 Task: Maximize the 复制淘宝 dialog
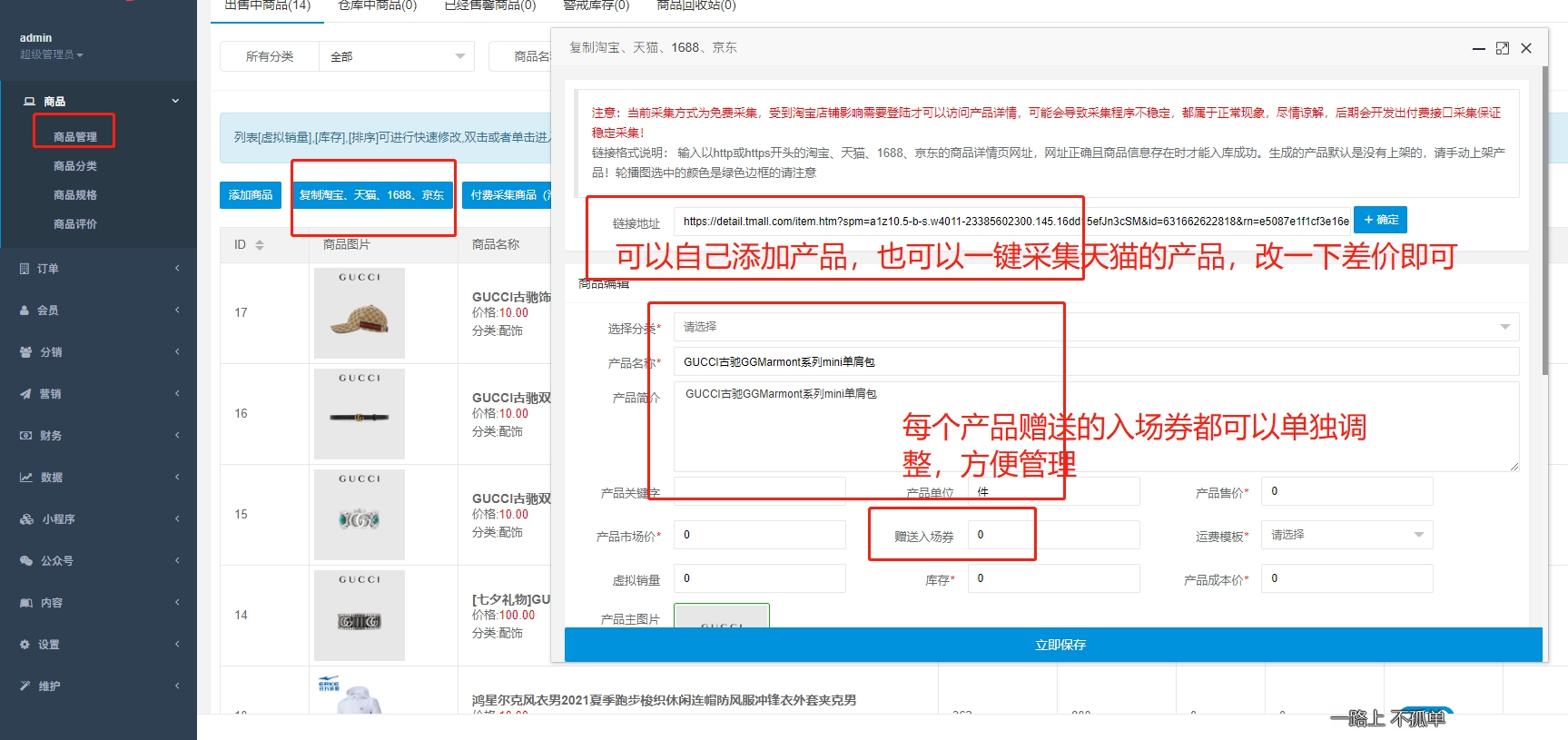tap(1503, 48)
